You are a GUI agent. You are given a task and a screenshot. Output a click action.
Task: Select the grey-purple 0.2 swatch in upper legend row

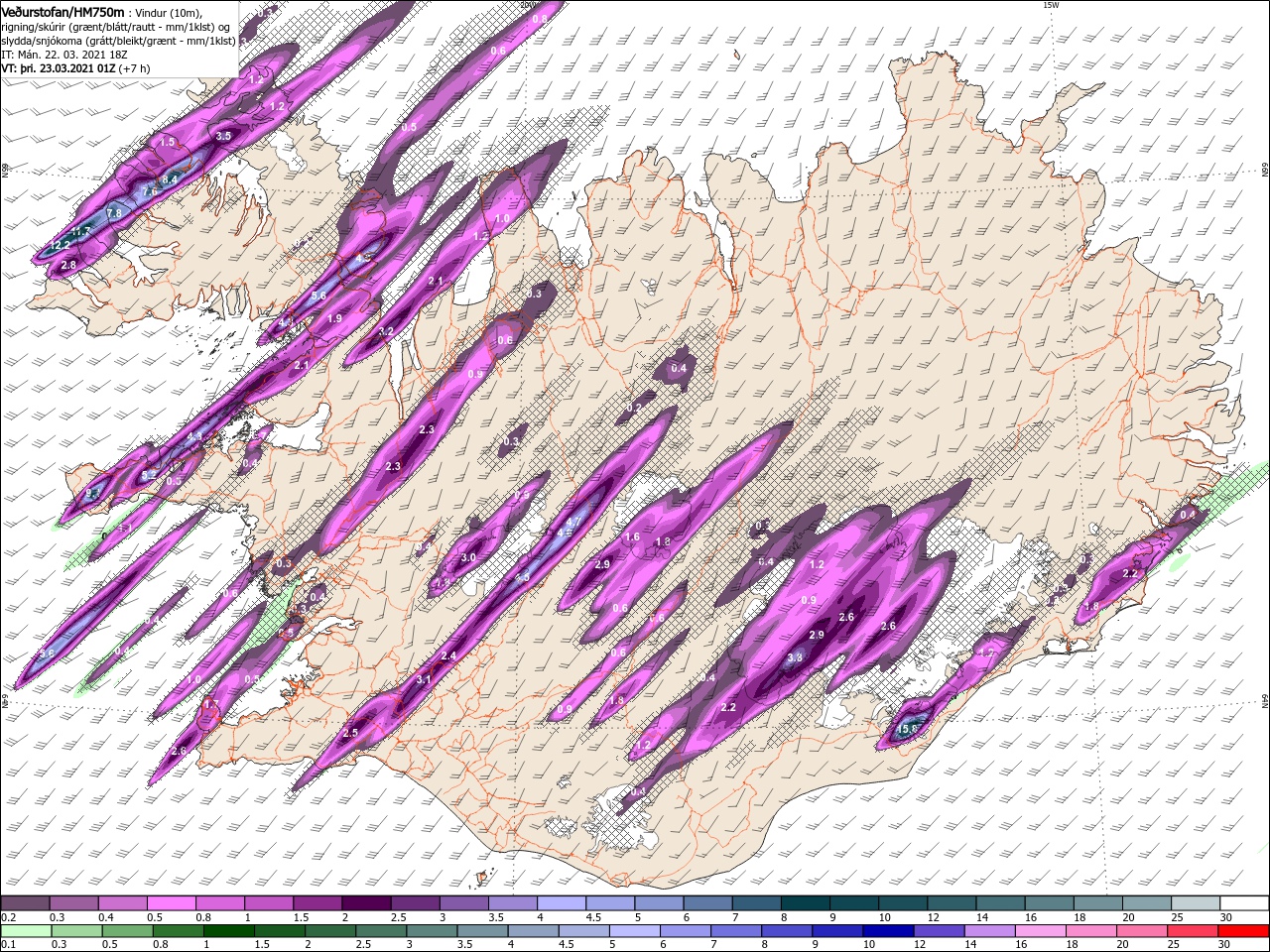tap(25, 903)
